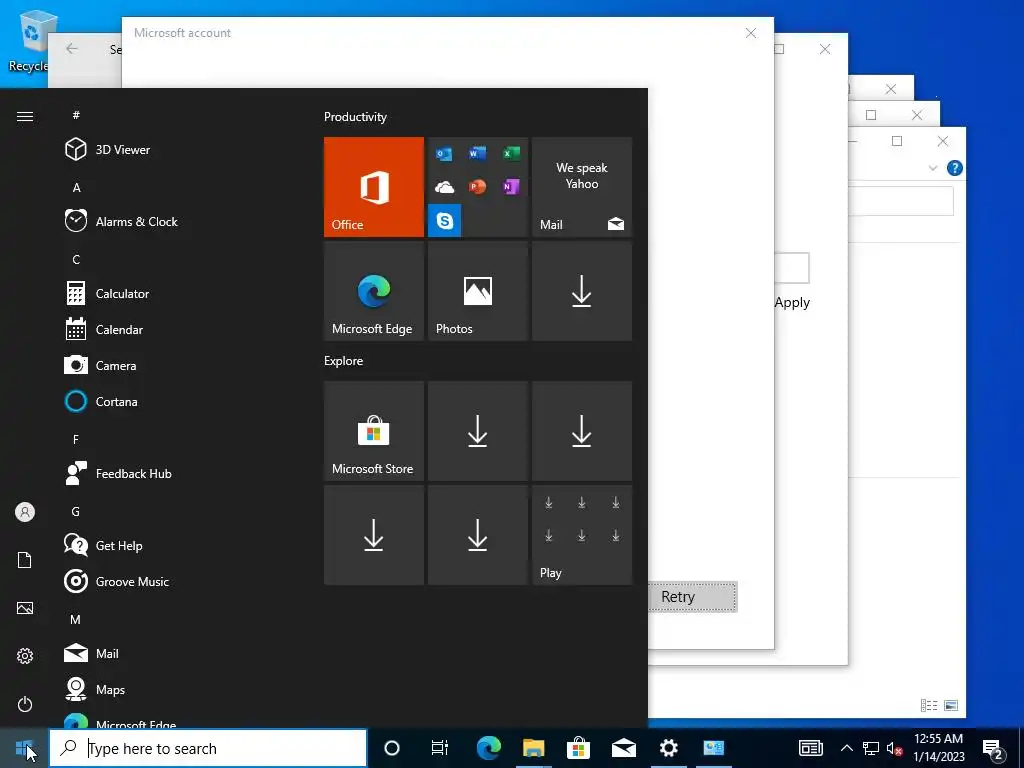The width and height of the screenshot is (1024, 768).
Task: Jump to letter C header in the app list
Action: (76, 260)
